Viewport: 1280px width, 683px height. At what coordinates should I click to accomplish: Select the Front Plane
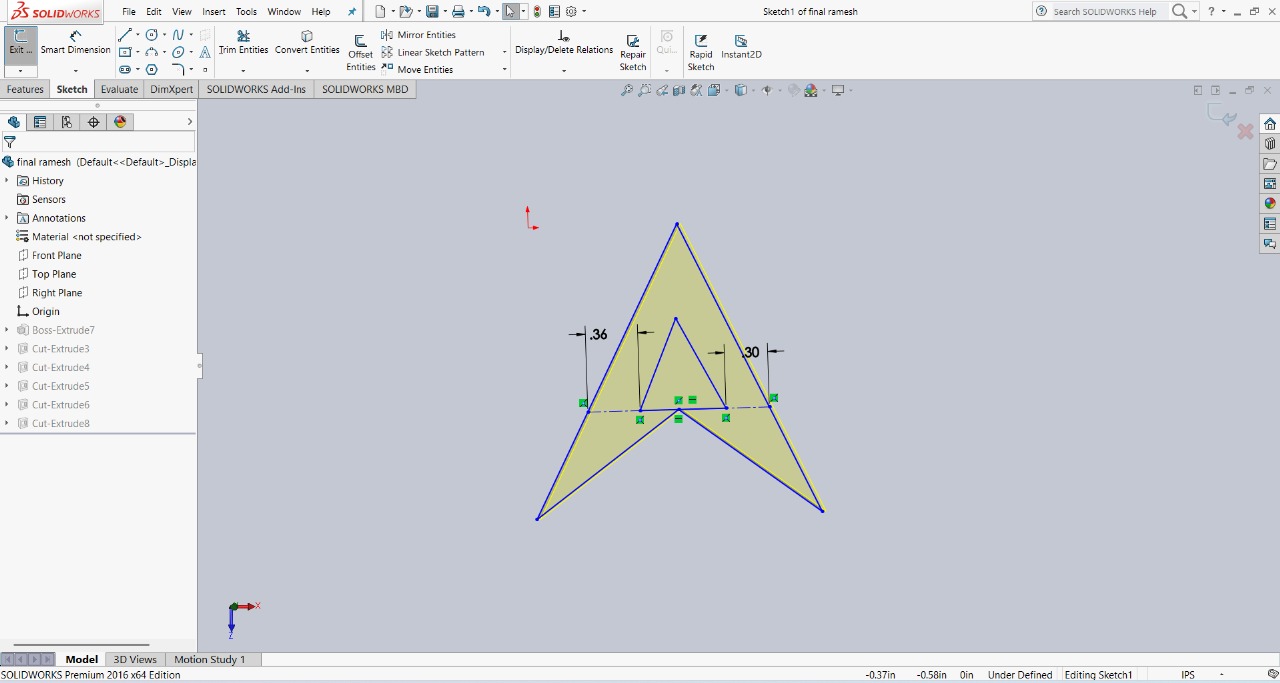[x=57, y=255]
